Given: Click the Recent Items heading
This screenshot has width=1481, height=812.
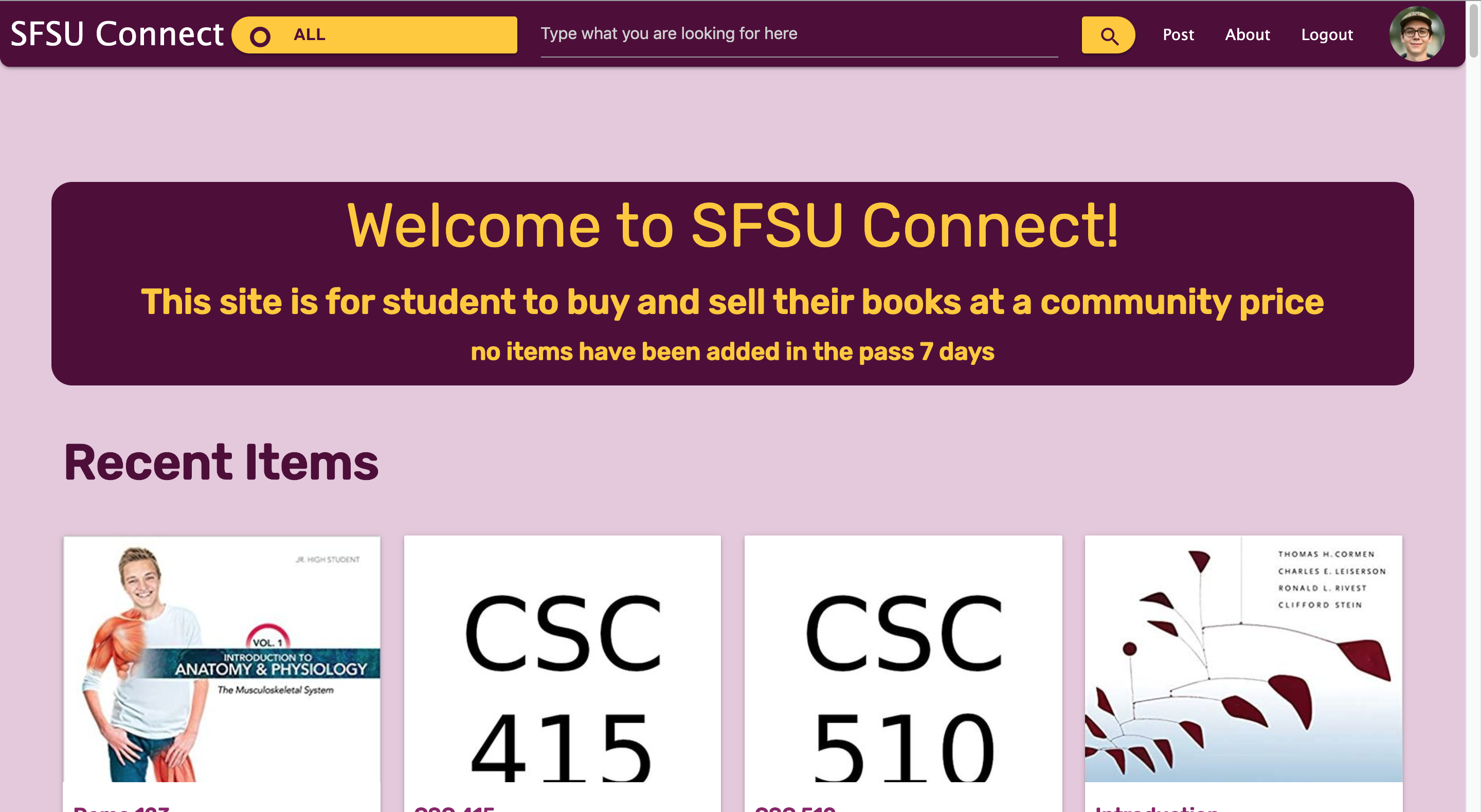Looking at the screenshot, I should 221,463.
